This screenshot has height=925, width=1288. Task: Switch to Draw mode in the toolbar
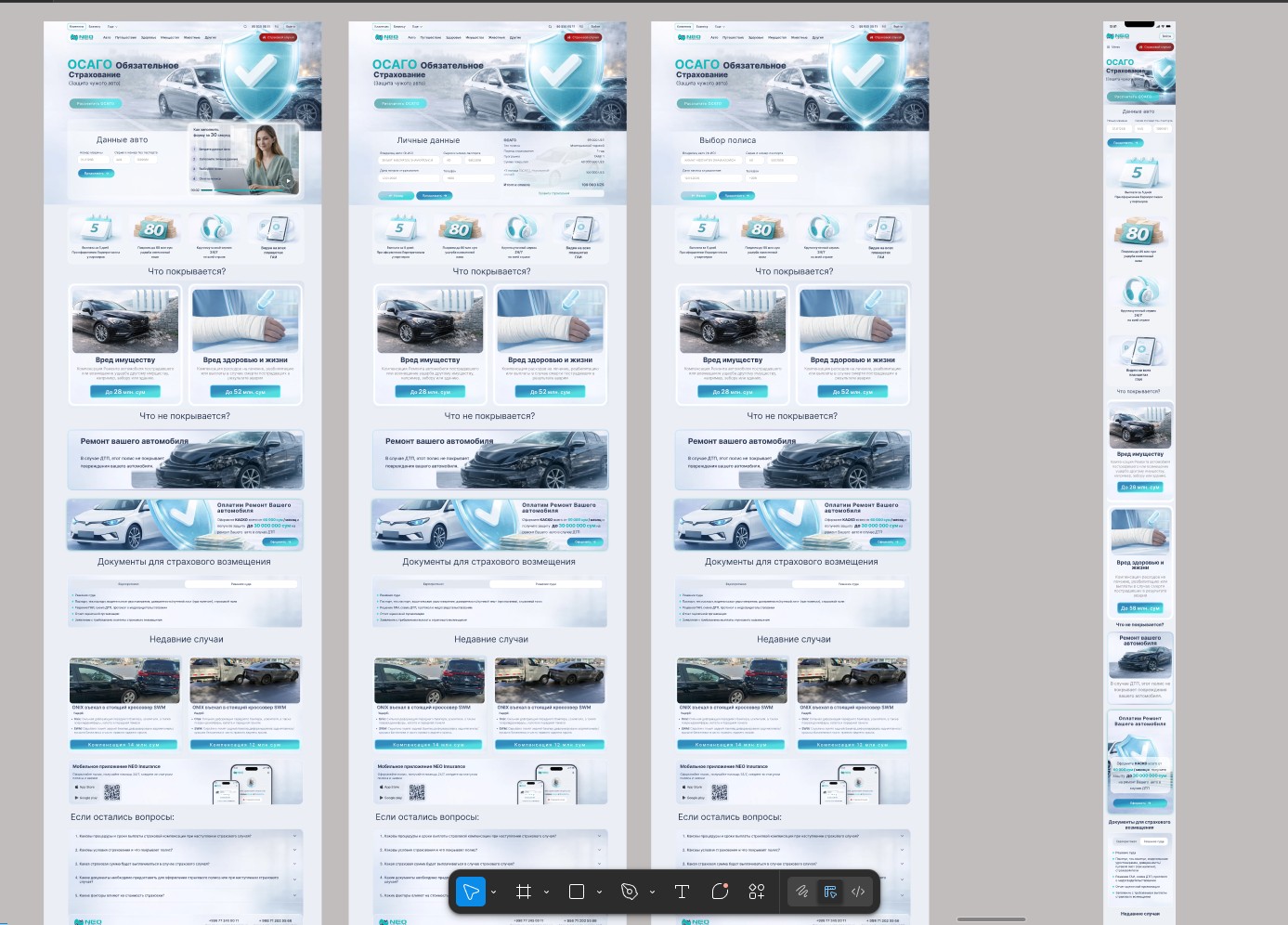point(802,892)
